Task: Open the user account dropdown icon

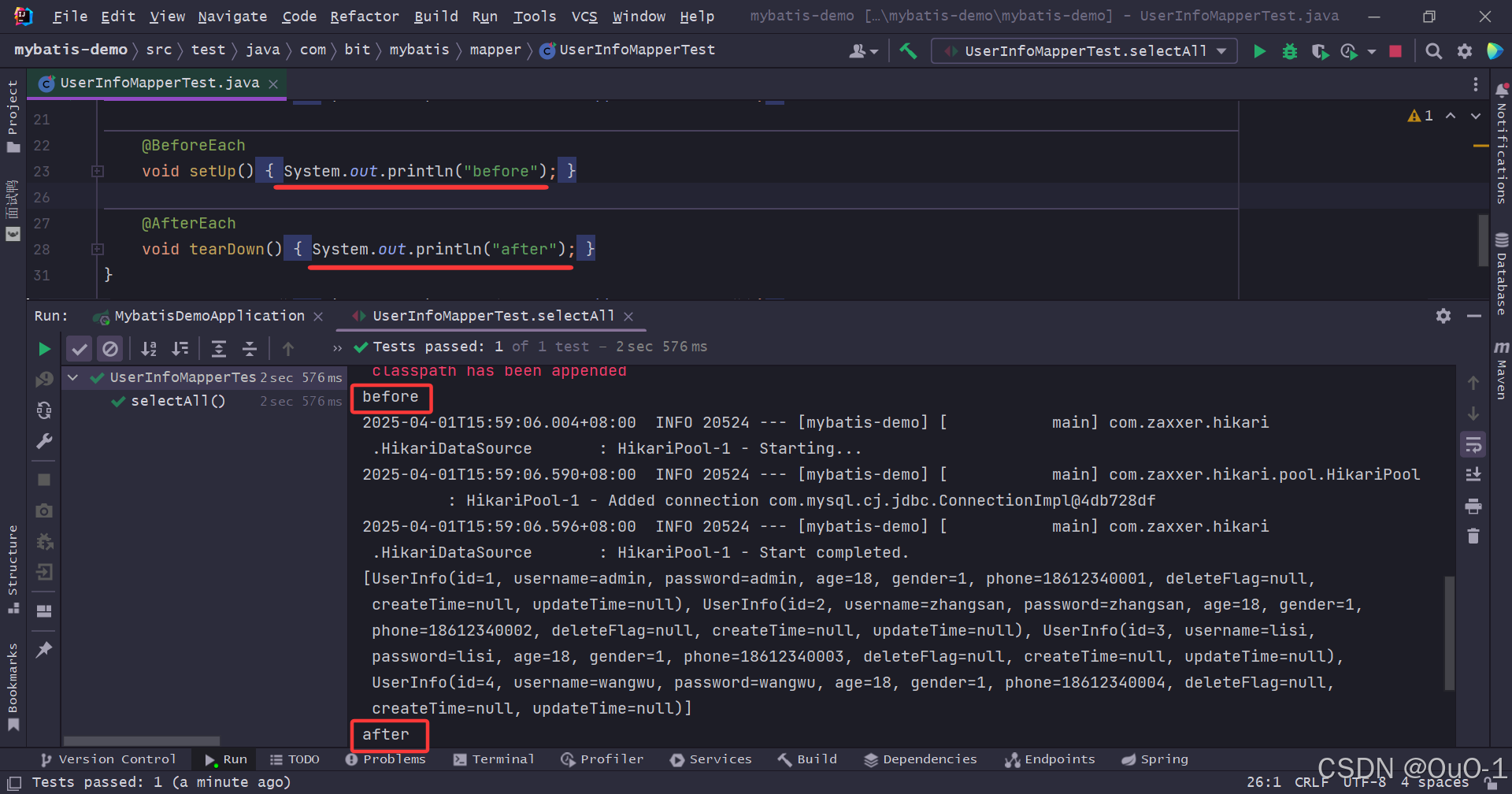Action: click(x=863, y=51)
